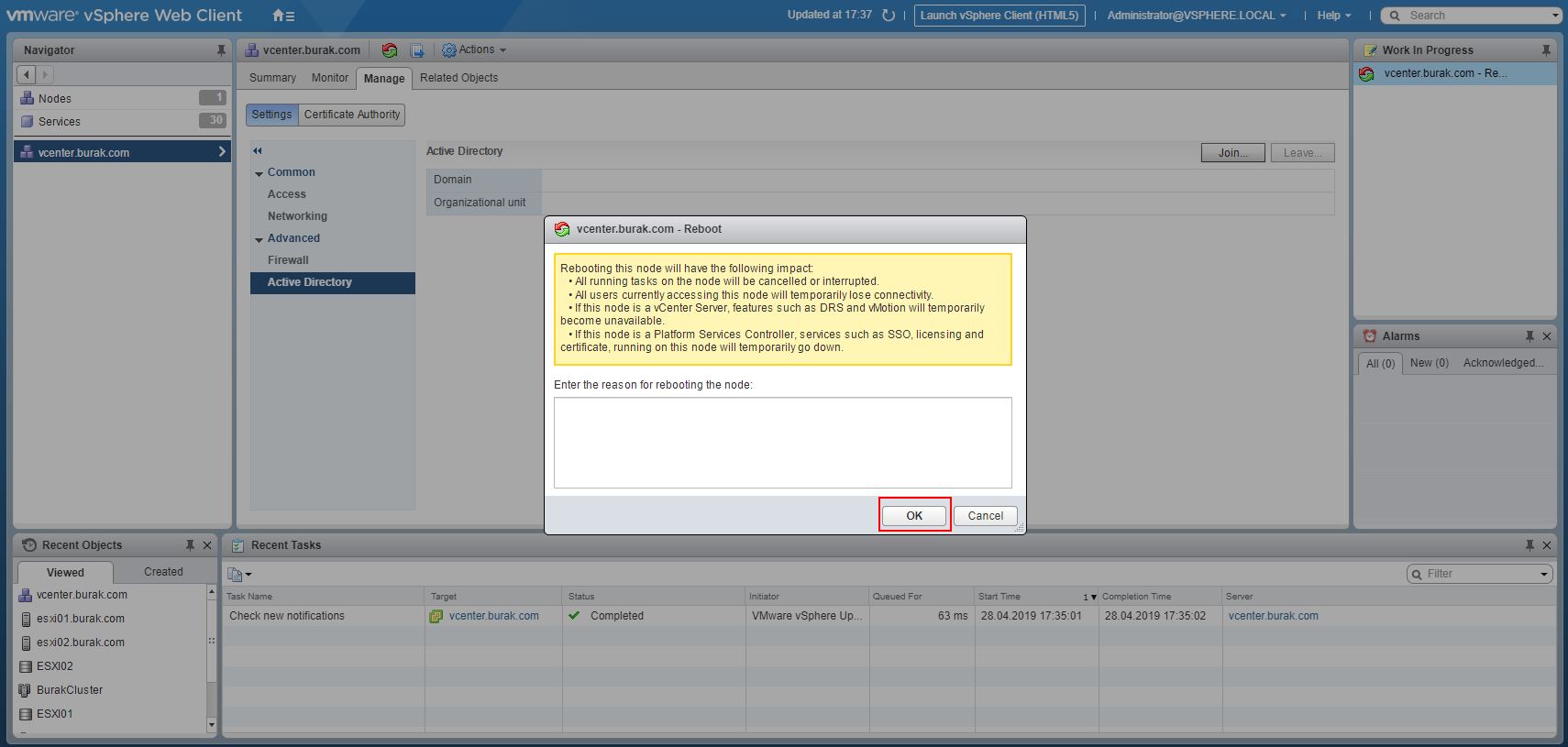
Task: Switch to Viewed tab in Recent Objects
Action: 65,572
